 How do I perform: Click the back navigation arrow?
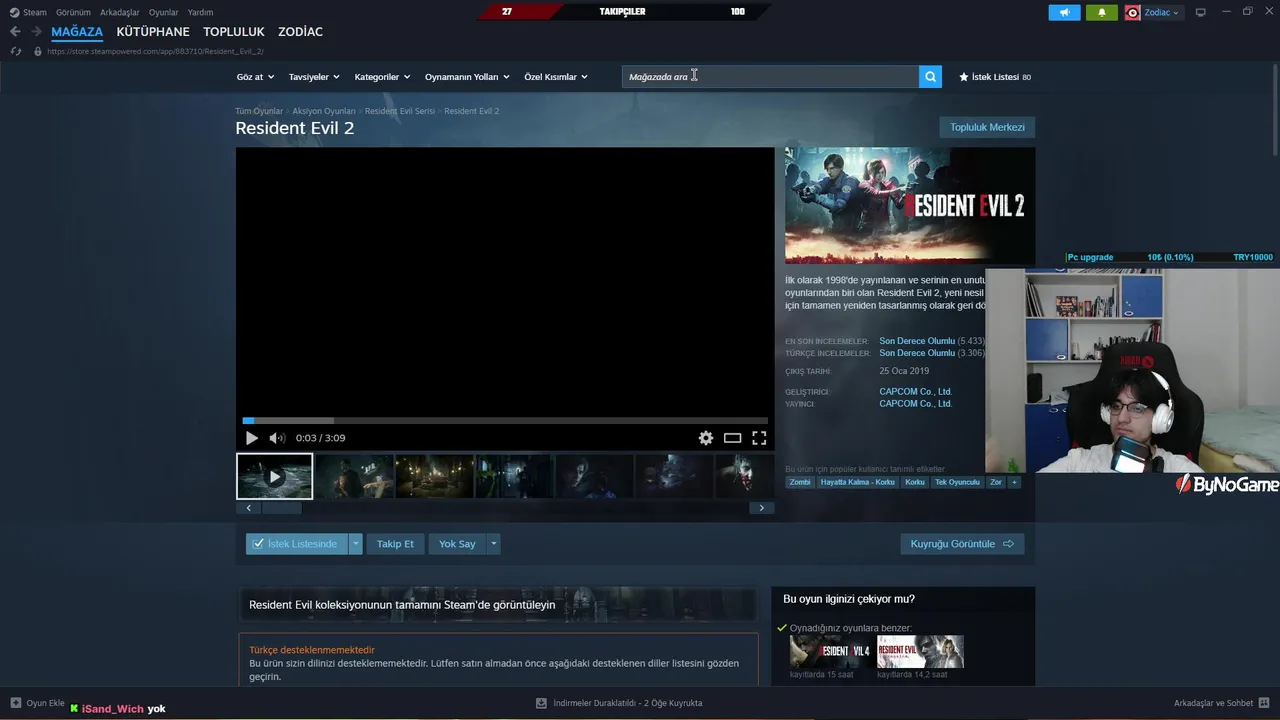tap(15, 32)
